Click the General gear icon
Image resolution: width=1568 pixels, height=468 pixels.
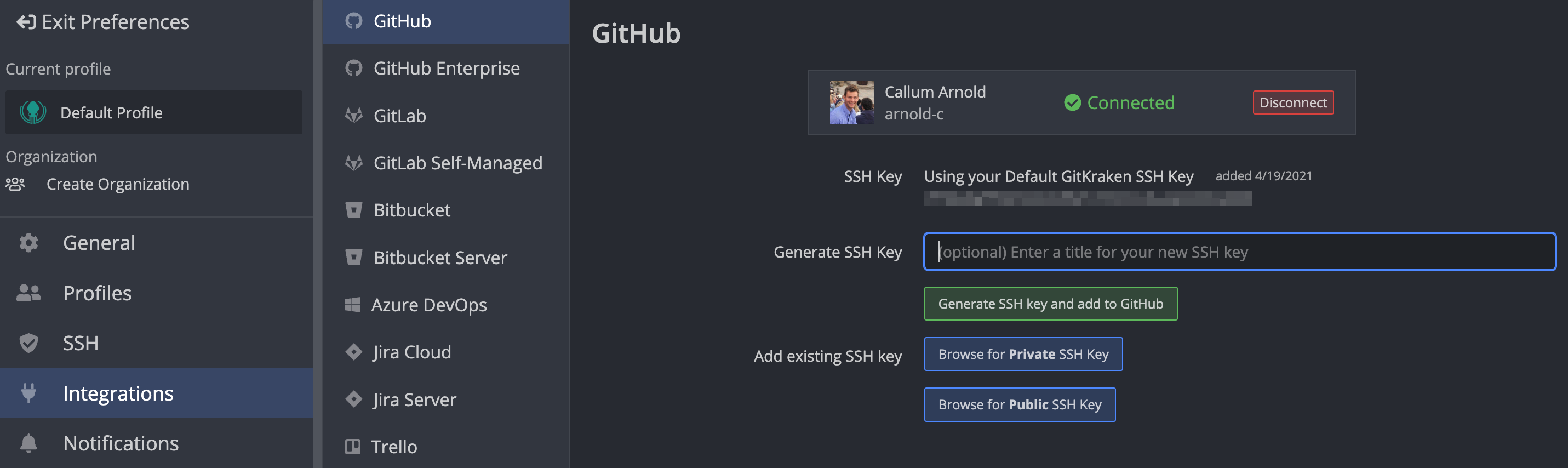[28, 243]
